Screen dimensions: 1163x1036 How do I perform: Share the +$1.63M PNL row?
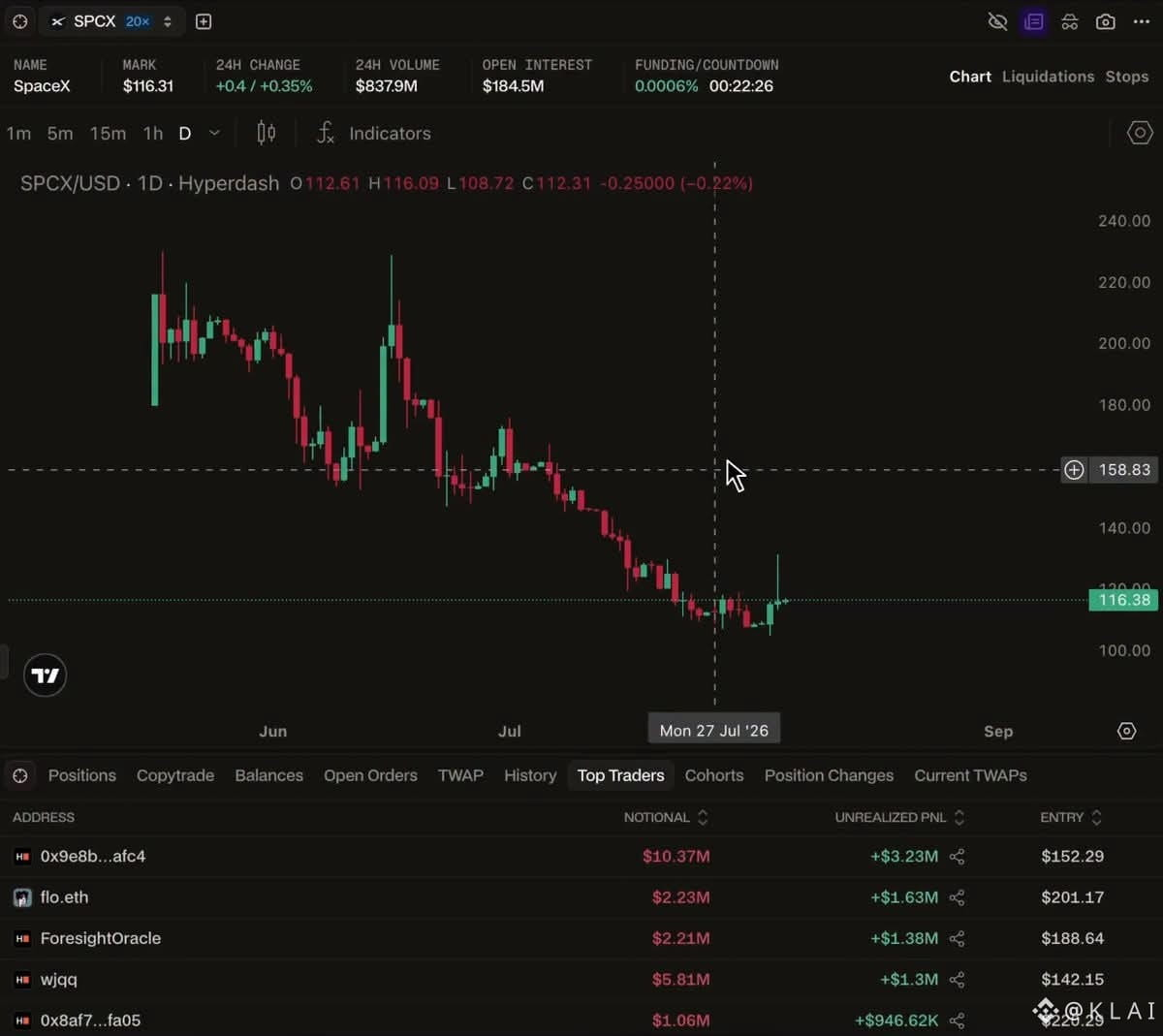pyautogui.click(x=957, y=897)
